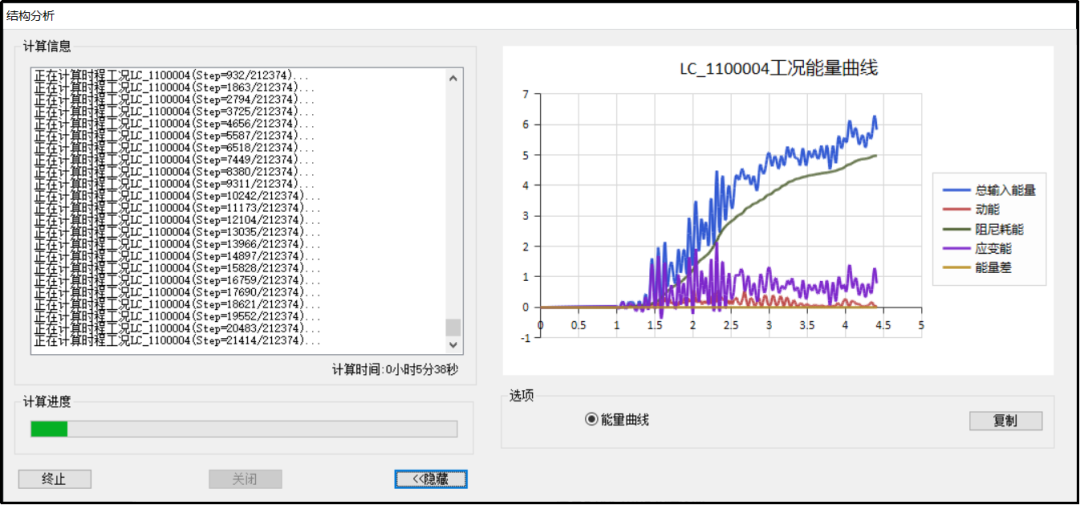Click the yellow 能量差 legend swatch
This screenshot has height=505, width=1080.
pyautogui.click(x=955, y=267)
